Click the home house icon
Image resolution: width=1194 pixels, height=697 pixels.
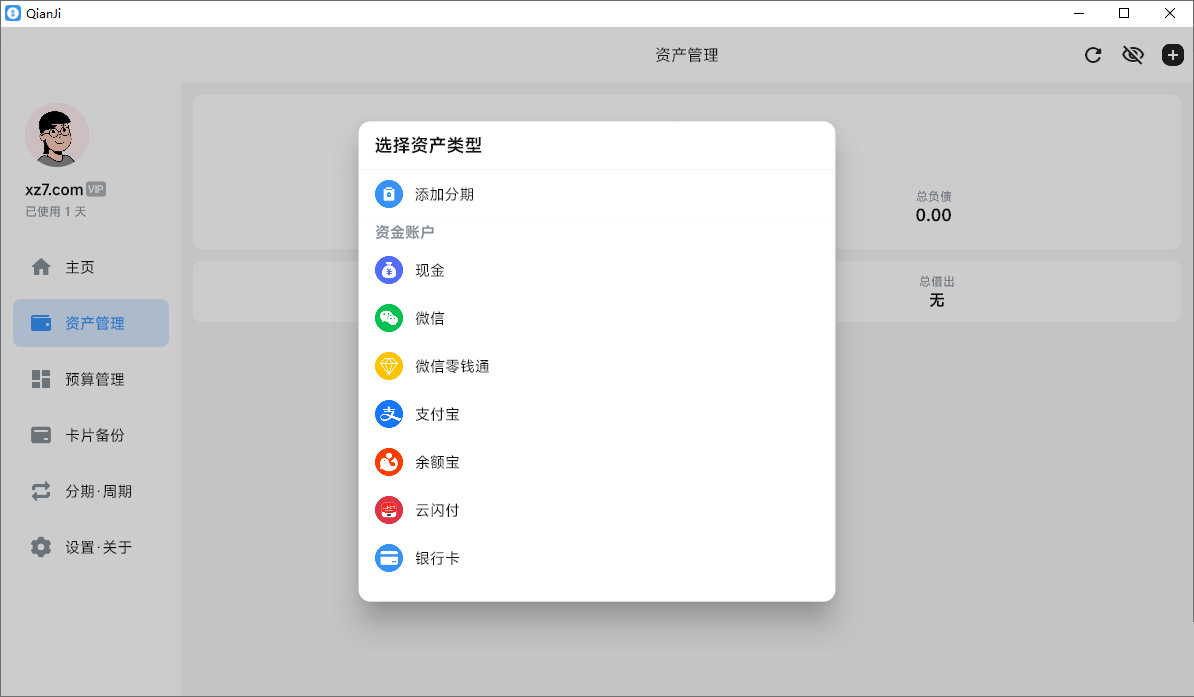click(x=41, y=267)
